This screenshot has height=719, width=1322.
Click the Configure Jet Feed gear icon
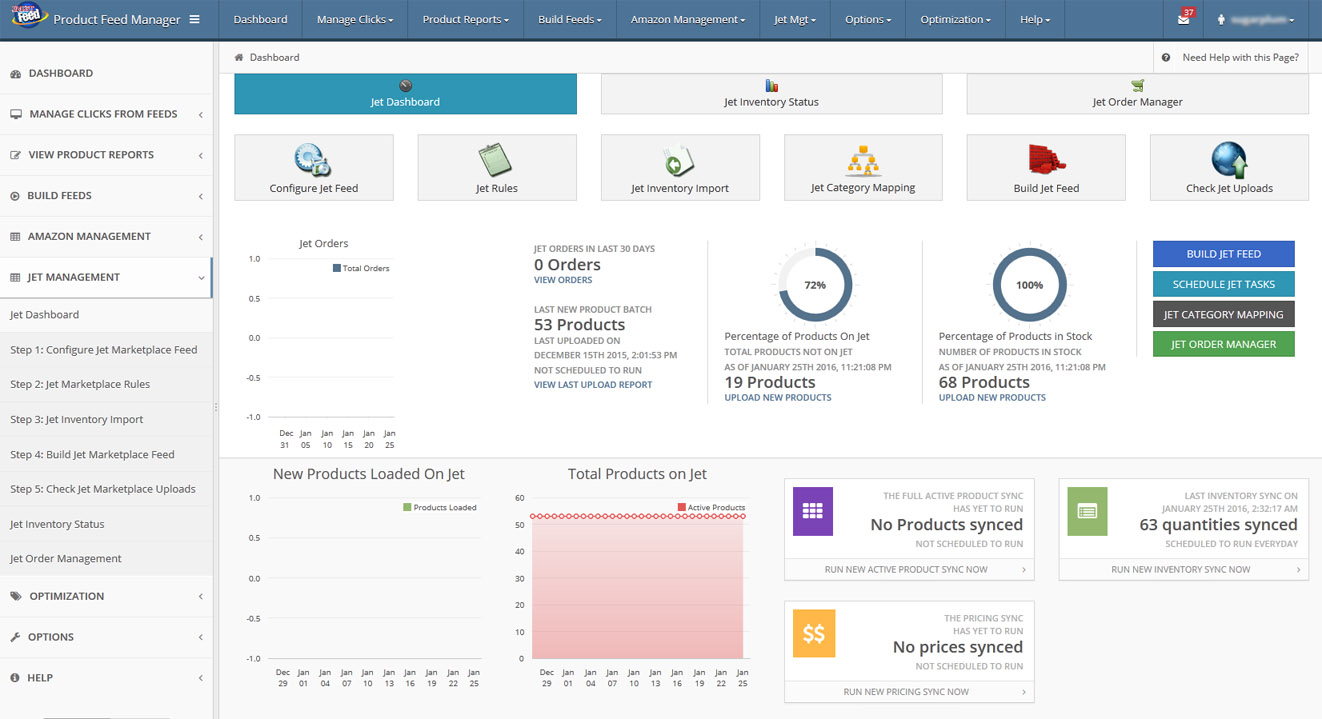tap(313, 160)
